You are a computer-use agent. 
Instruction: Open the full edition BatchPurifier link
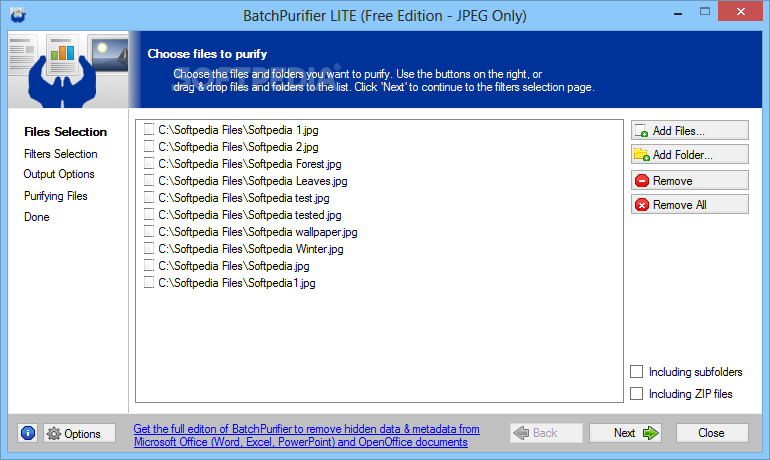point(306,435)
